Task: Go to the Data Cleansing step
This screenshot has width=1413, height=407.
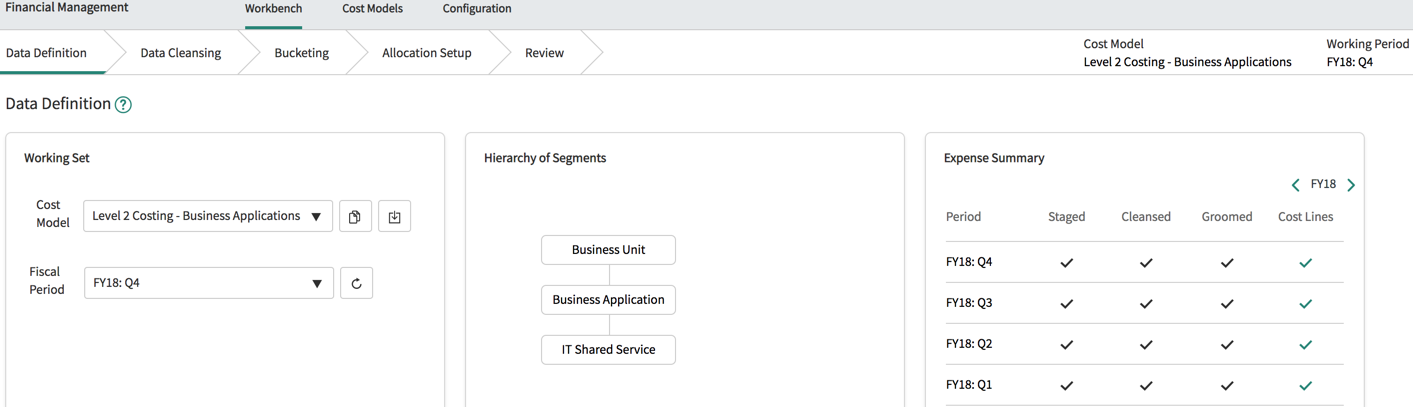Action: (180, 53)
